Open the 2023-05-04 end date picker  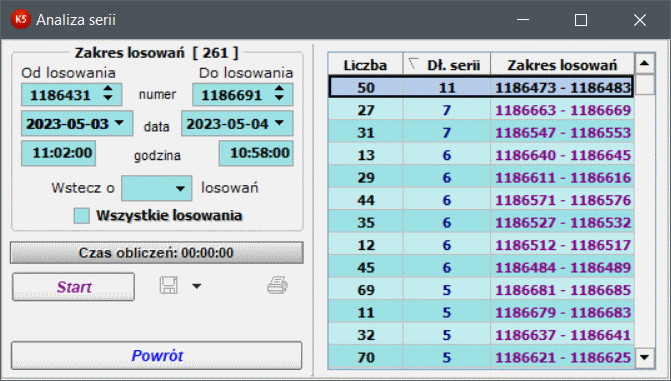point(279,123)
